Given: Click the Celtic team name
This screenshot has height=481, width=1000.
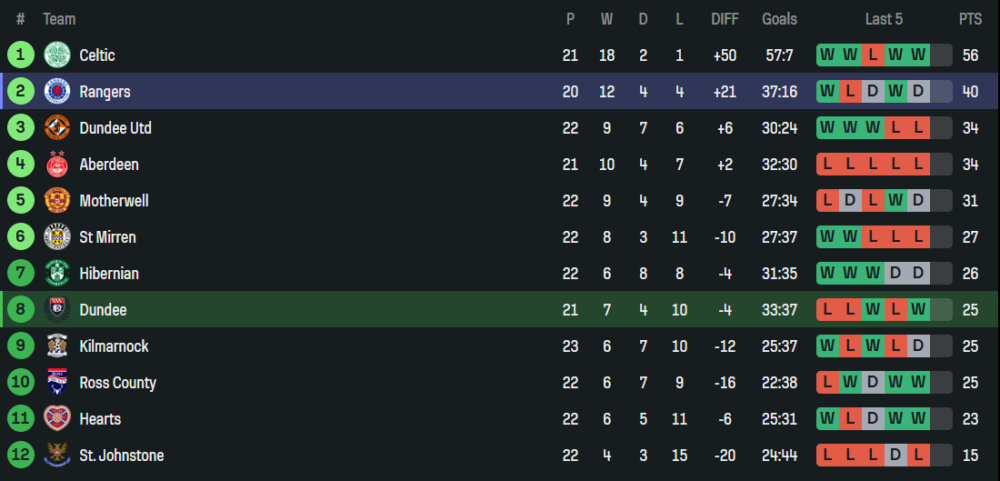Looking at the screenshot, I should pyautogui.click(x=97, y=55).
